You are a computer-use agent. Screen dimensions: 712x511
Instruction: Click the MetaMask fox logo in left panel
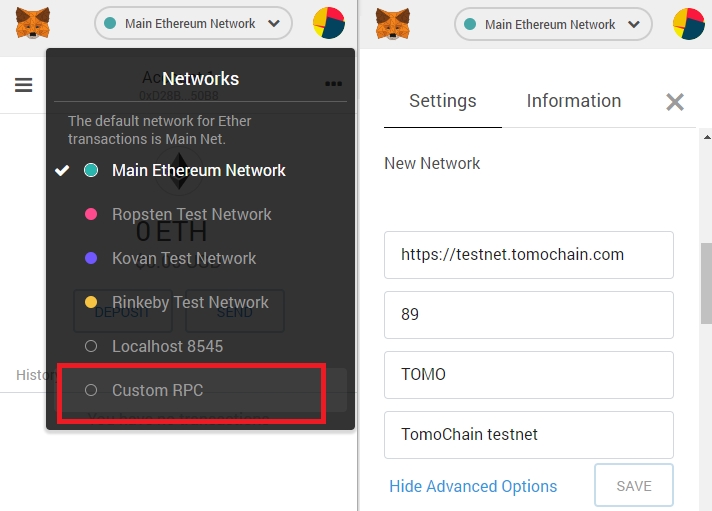pyautogui.click(x=33, y=23)
